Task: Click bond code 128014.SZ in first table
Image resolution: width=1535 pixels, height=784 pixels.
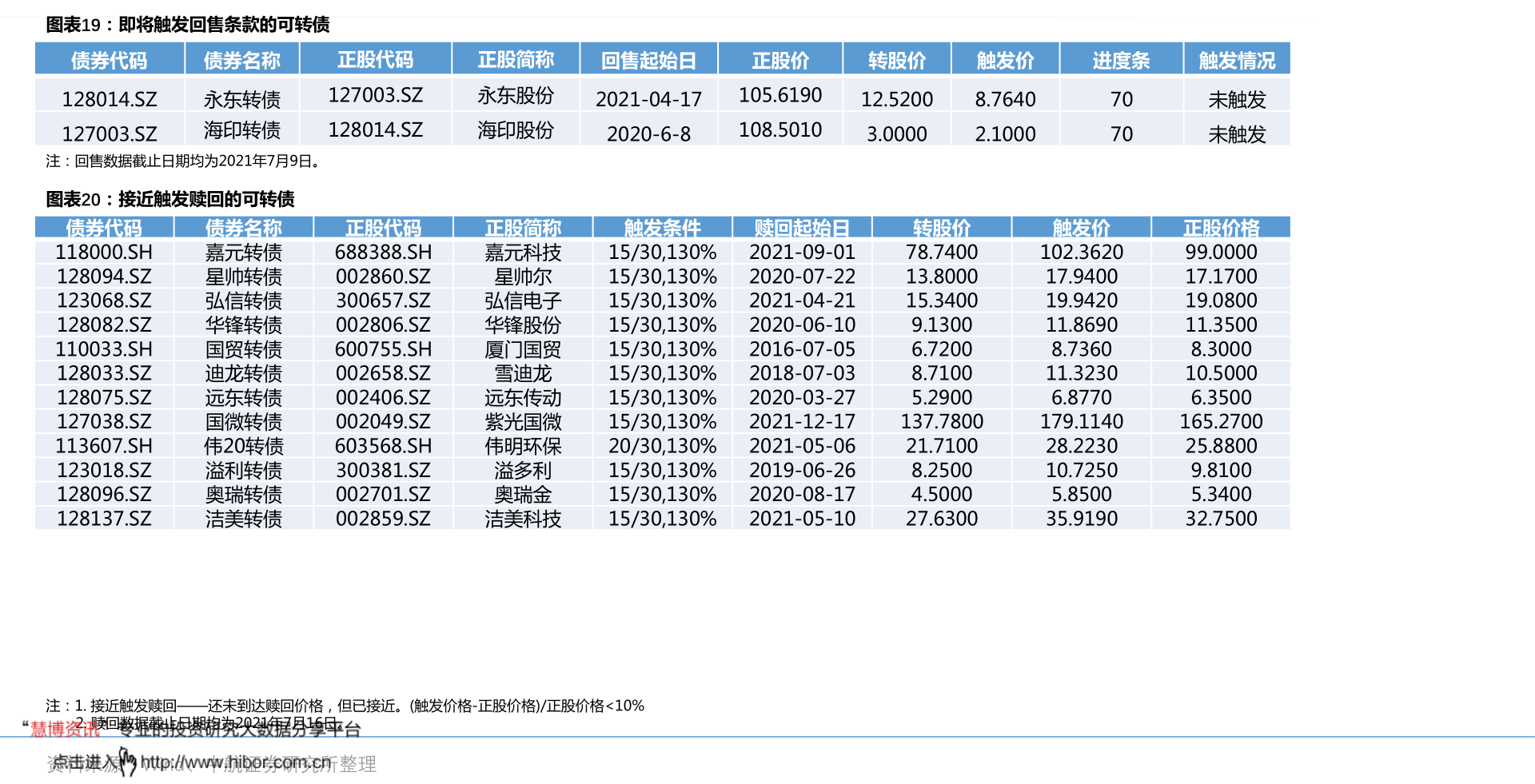Action: click(110, 99)
